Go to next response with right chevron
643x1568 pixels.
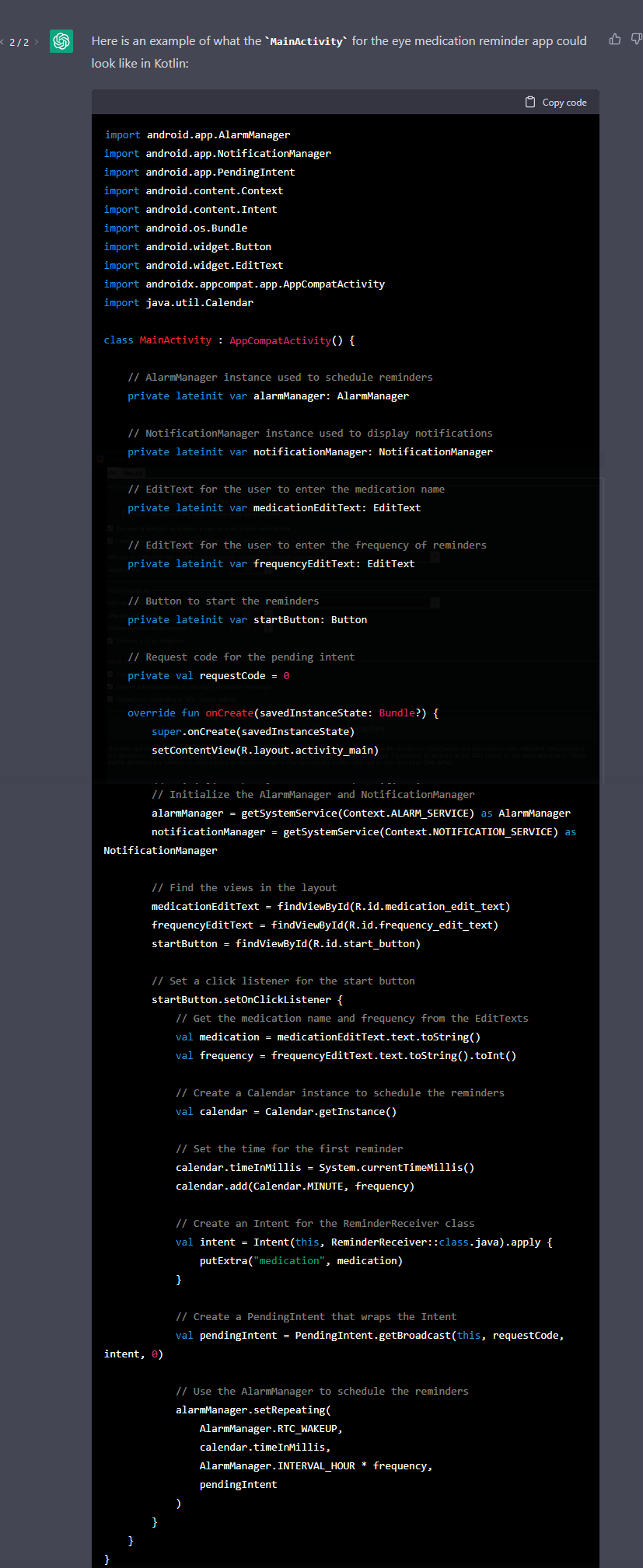[x=36, y=42]
